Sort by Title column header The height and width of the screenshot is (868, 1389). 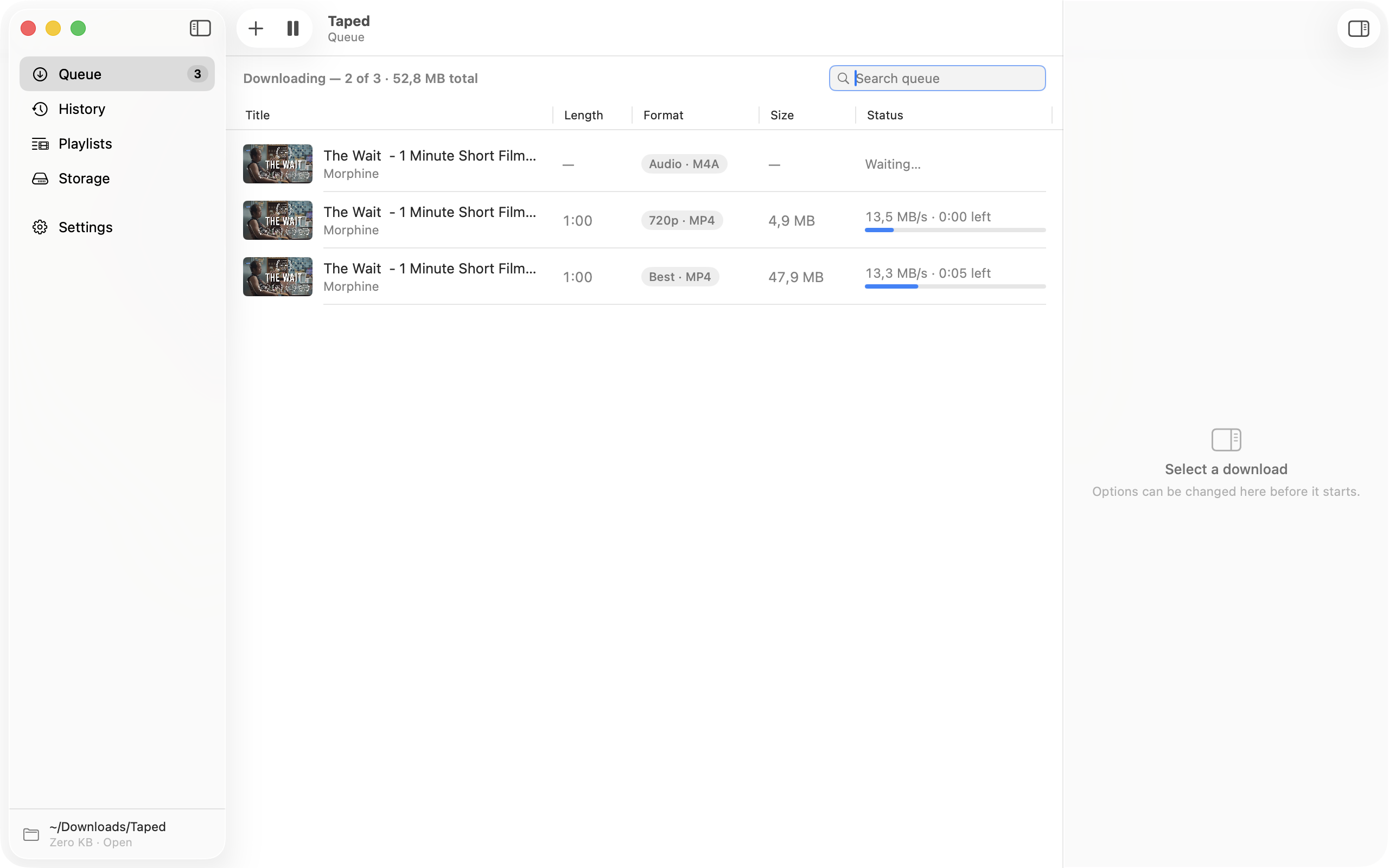(x=258, y=115)
